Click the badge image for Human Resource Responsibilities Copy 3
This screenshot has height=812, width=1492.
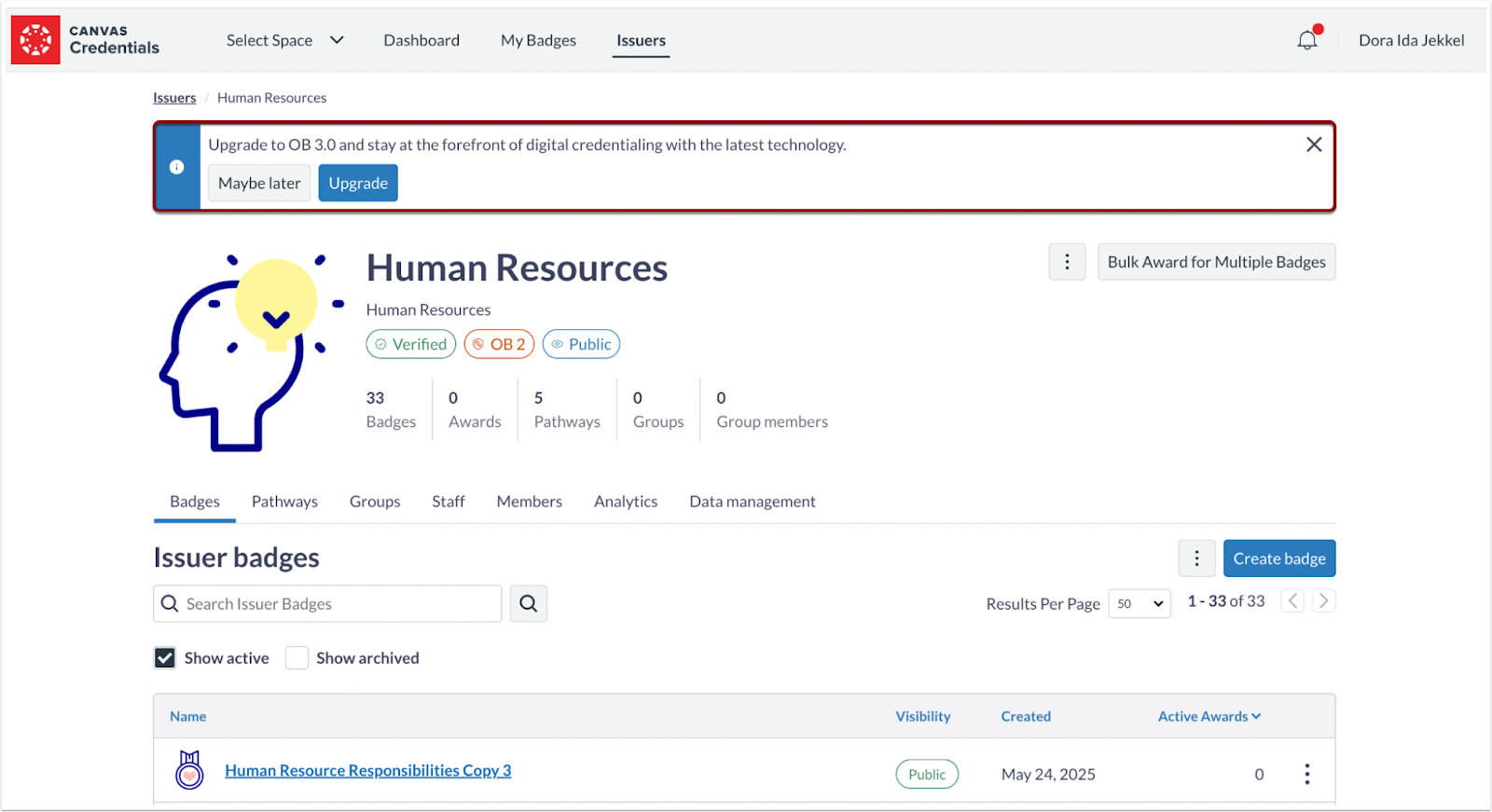189,771
